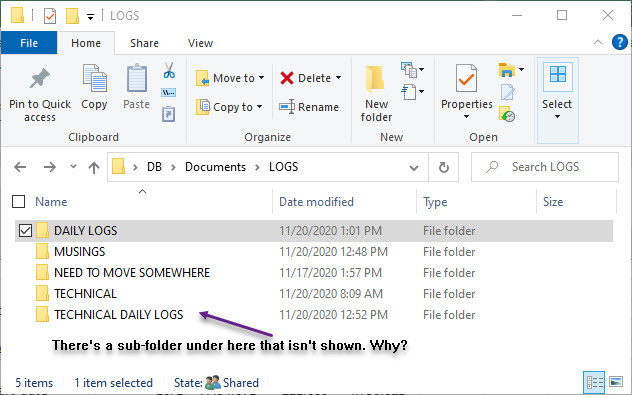Expand address bar history dropdown
The height and width of the screenshot is (395, 632).
[414, 167]
